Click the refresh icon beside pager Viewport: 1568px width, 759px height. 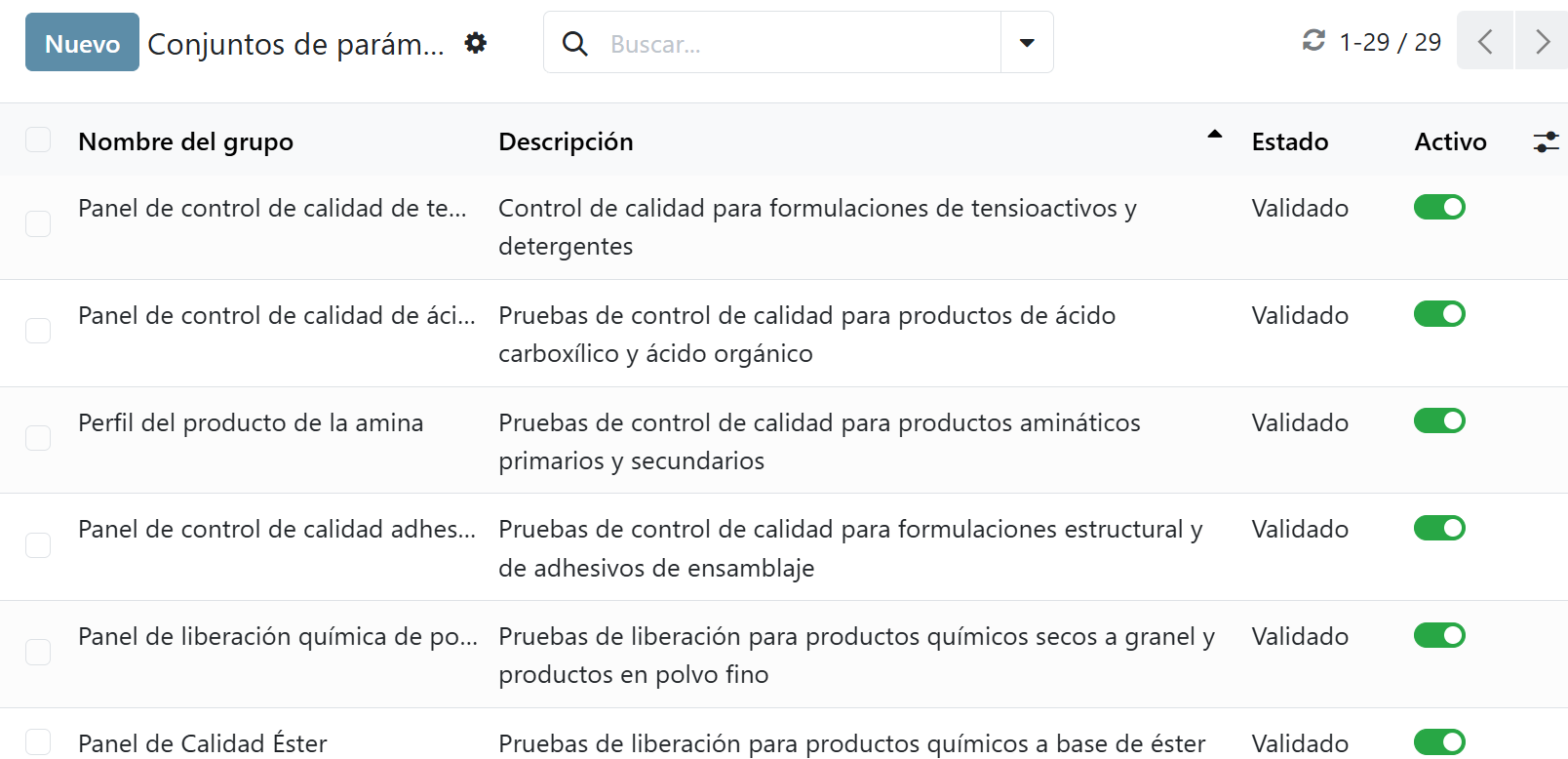coord(1313,41)
